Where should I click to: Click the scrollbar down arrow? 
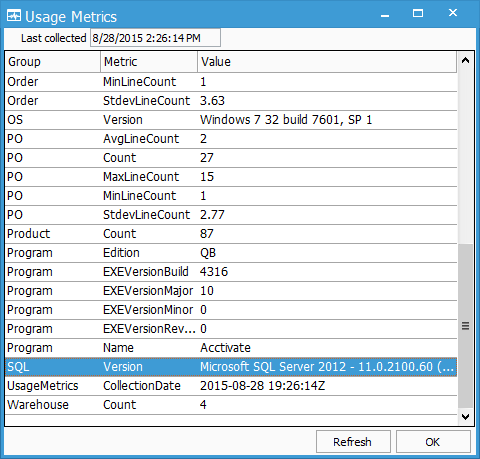(465, 416)
